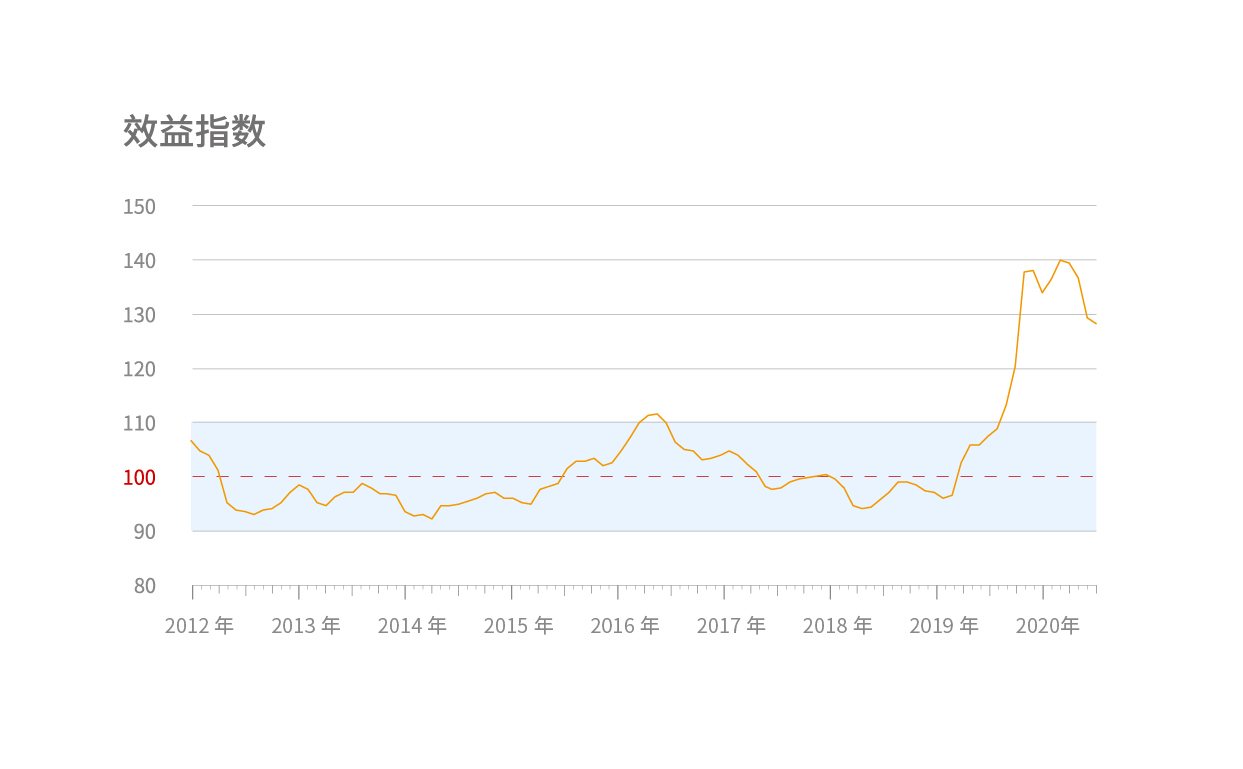Click the 2014 年 x-axis label

(x=412, y=626)
